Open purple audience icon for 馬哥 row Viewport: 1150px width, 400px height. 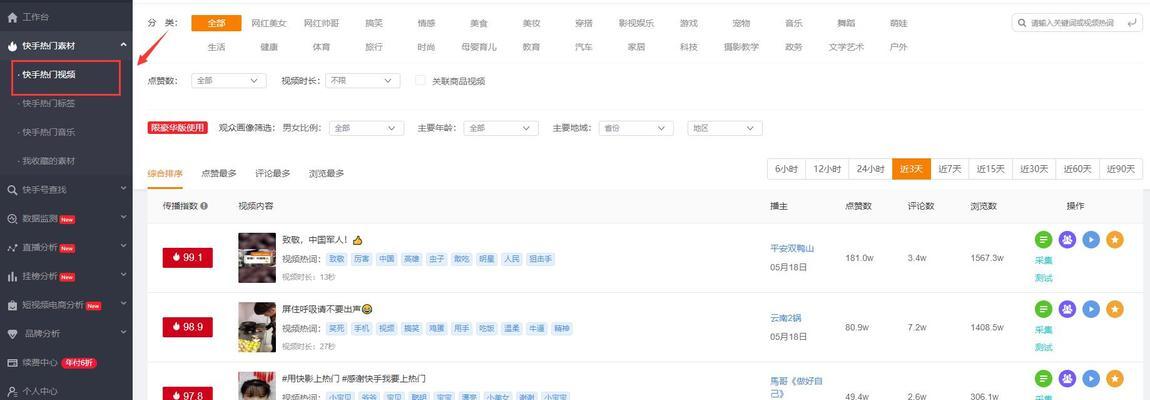pos(1067,379)
